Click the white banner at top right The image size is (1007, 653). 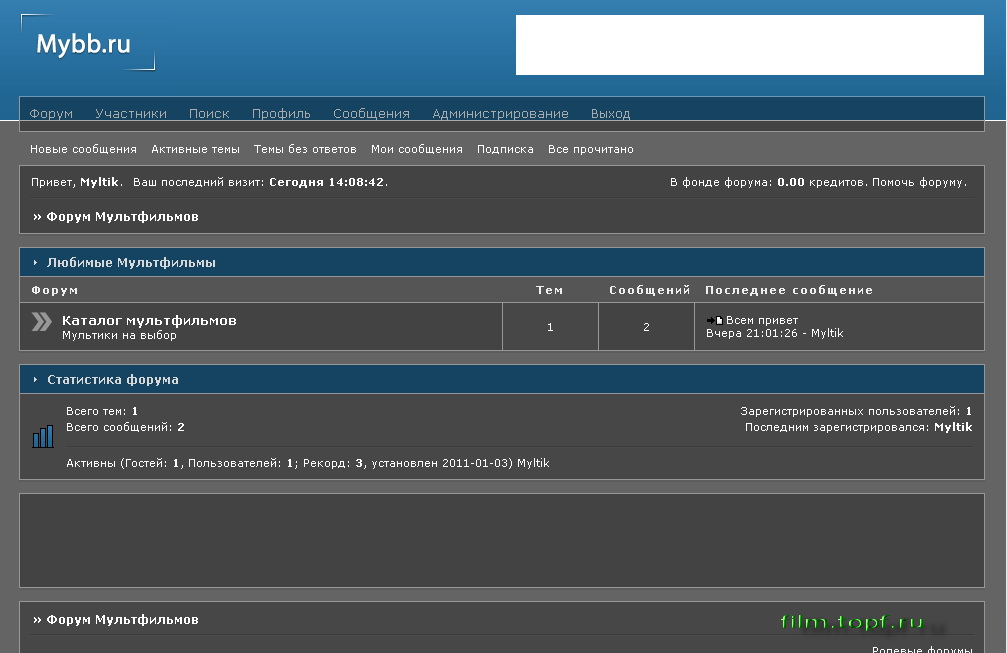(x=749, y=45)
